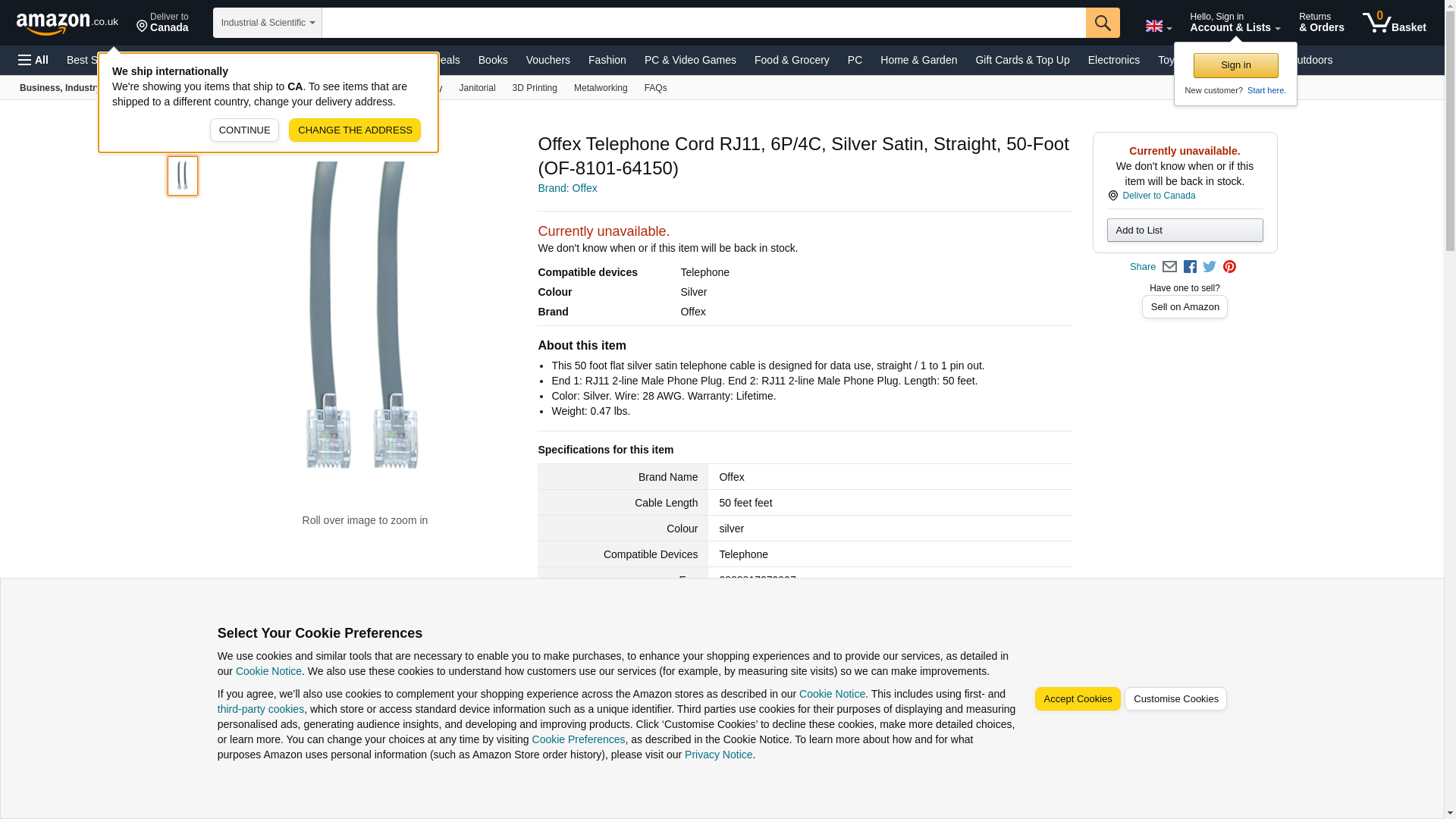The image size is (1456, 819).
Task: Click the Accept Cookies button
Action: click(x=1077, y=699)
